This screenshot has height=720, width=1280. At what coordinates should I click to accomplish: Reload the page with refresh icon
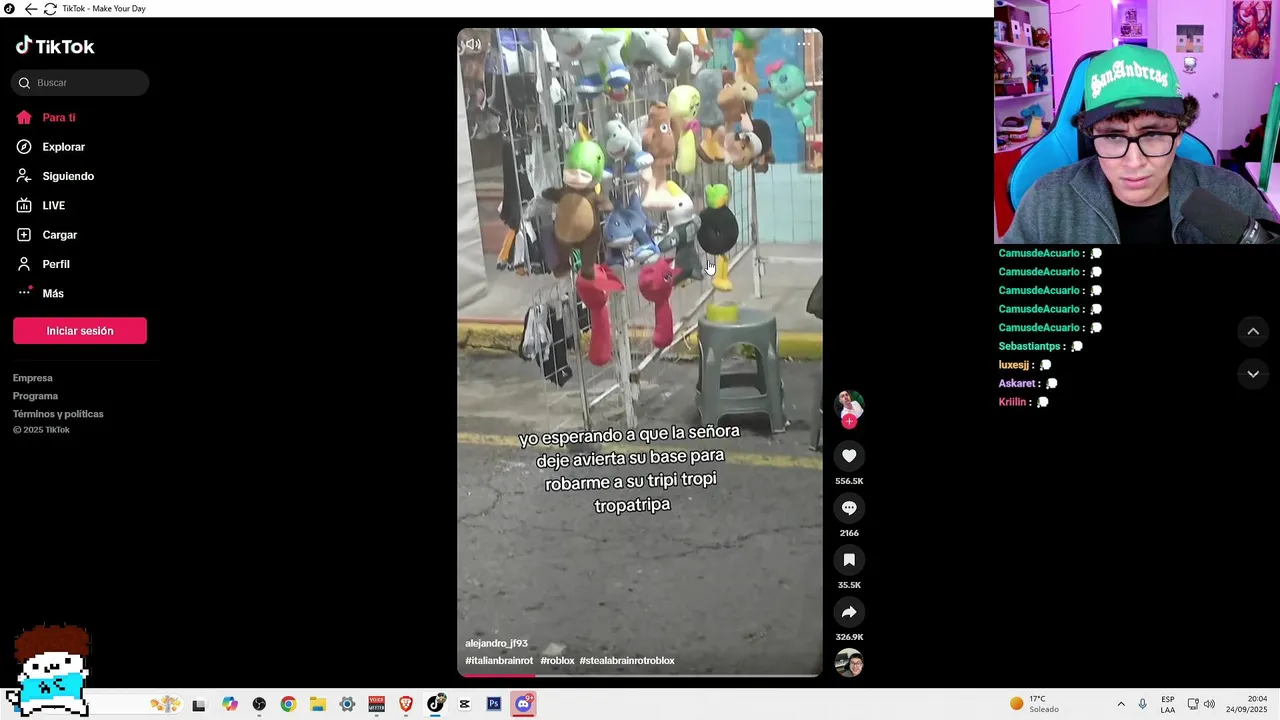click(x=50, y=9)
